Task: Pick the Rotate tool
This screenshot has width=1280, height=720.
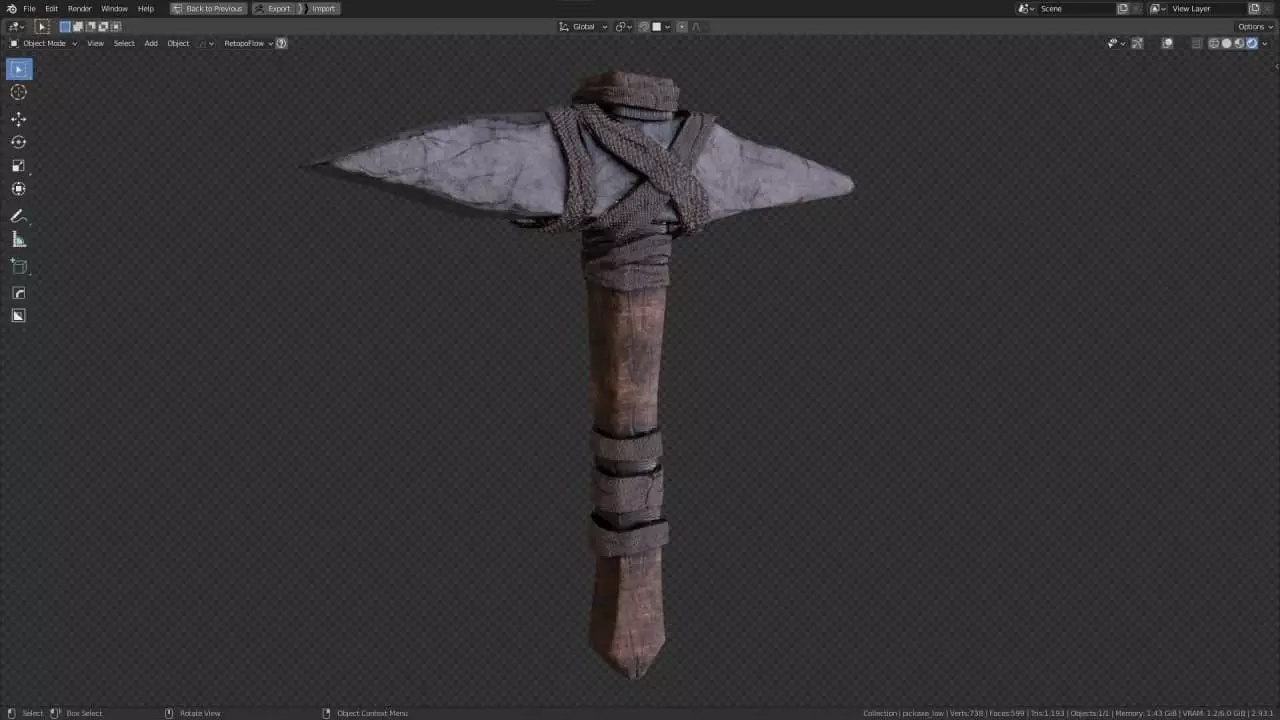Action: (x=19, y=142)
